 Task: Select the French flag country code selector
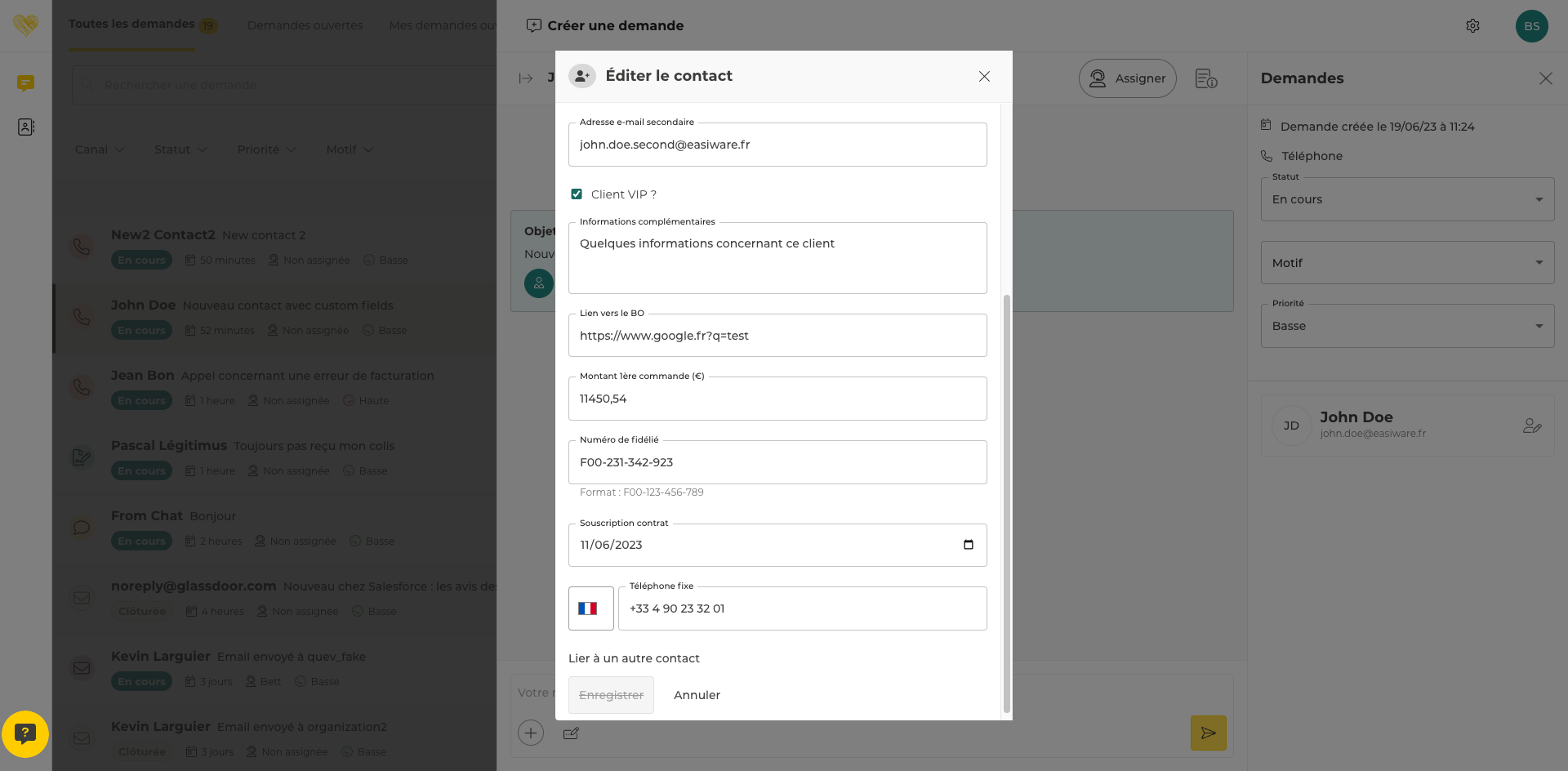click(x=590, y=608)
